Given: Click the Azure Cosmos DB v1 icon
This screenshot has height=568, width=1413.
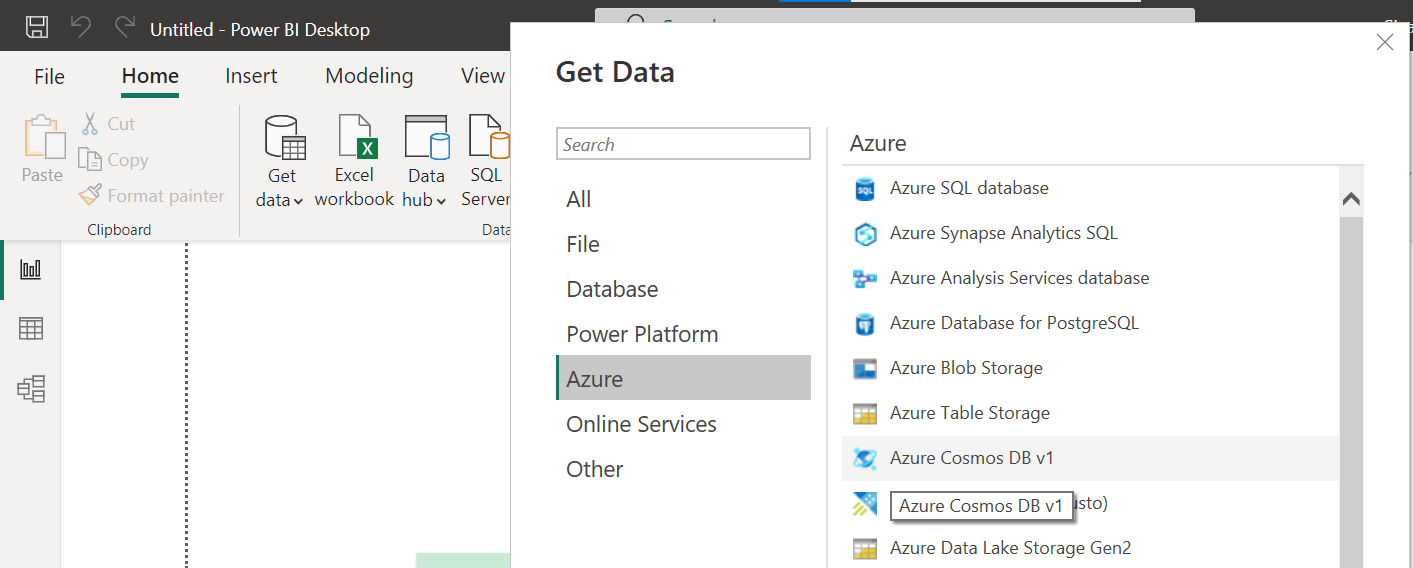Looking at the screenshot, I should point(865,459).
